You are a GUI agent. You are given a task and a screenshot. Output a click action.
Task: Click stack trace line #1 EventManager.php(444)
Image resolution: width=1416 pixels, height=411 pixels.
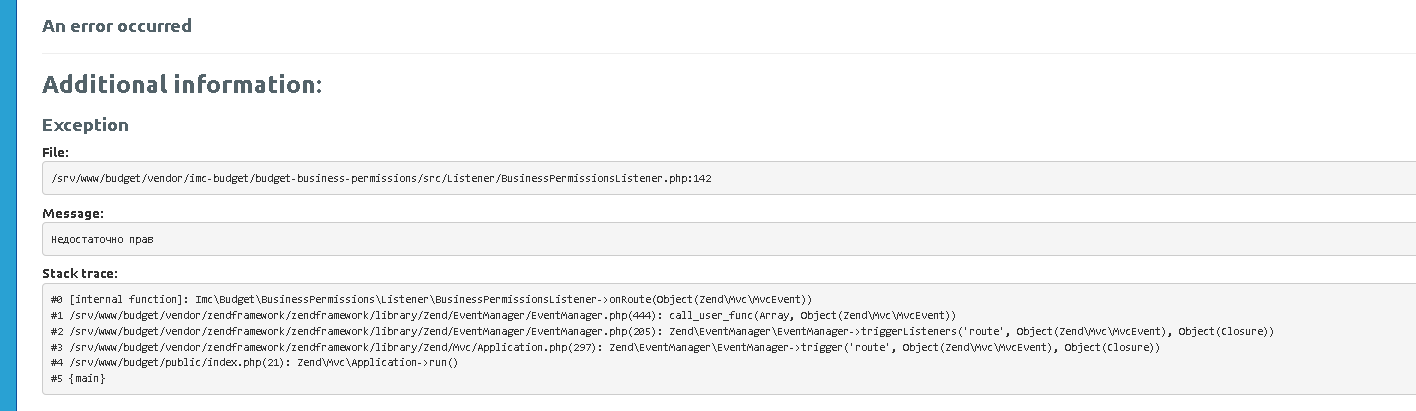tap(503, 315)
